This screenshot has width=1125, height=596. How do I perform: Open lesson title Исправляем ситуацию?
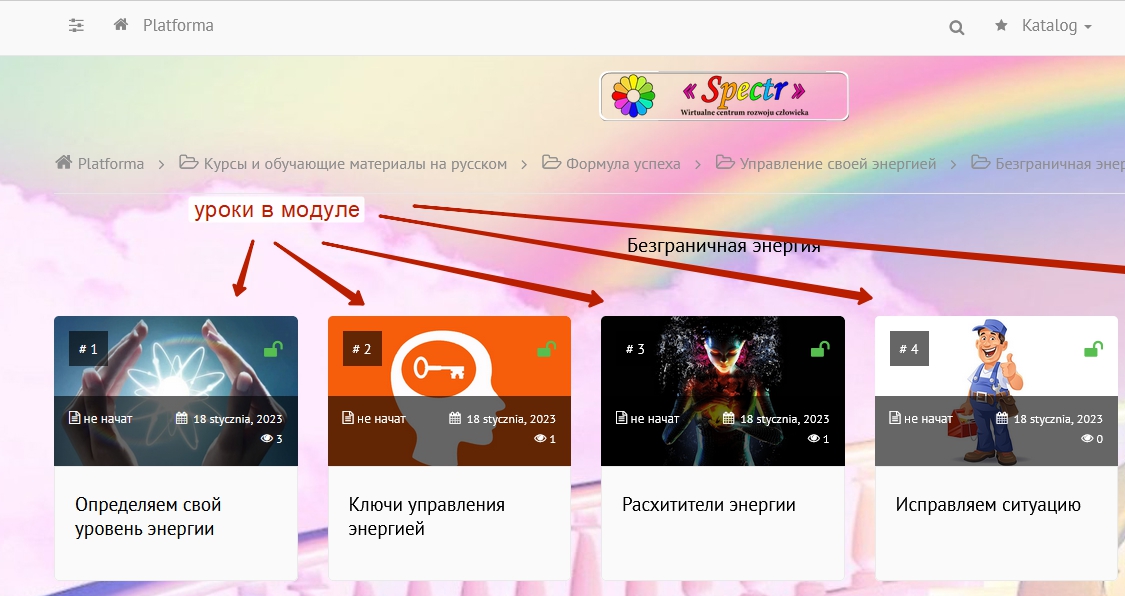[x=988, y=505]
